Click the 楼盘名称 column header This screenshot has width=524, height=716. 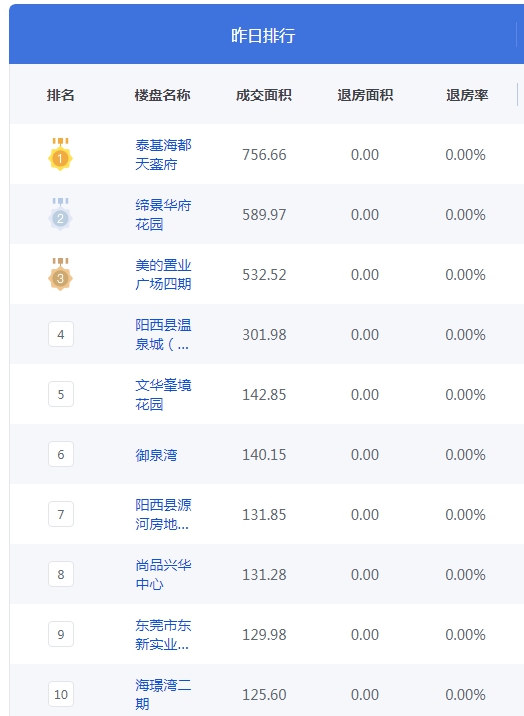[162, 95]
